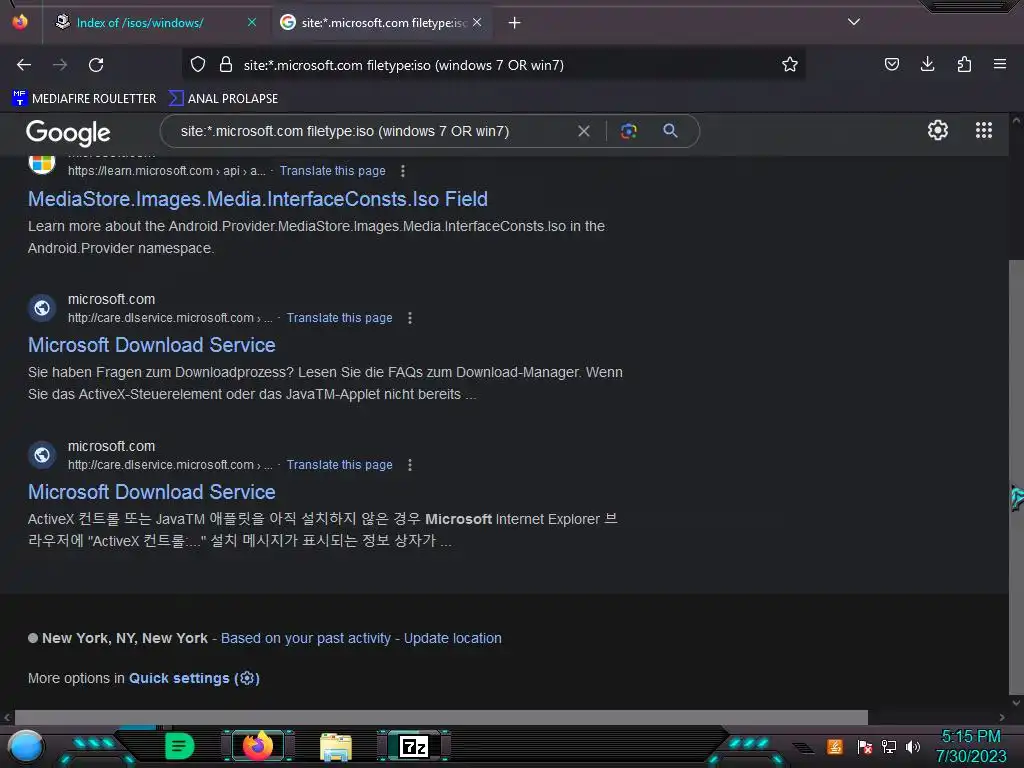
Task: Open more options for German Download Service result
Action: pyautogui.click(x=410, y=318)
